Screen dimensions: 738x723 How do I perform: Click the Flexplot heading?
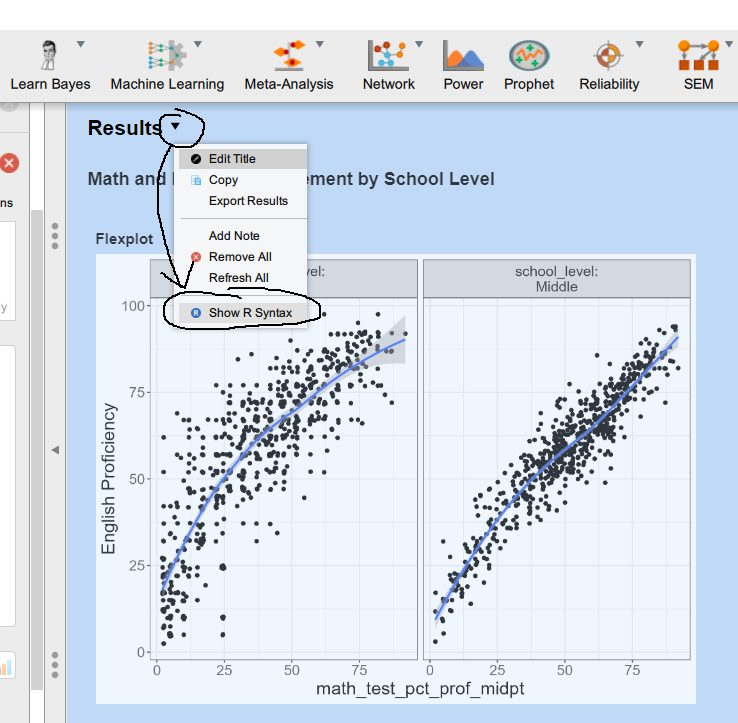tap(124, 239)
